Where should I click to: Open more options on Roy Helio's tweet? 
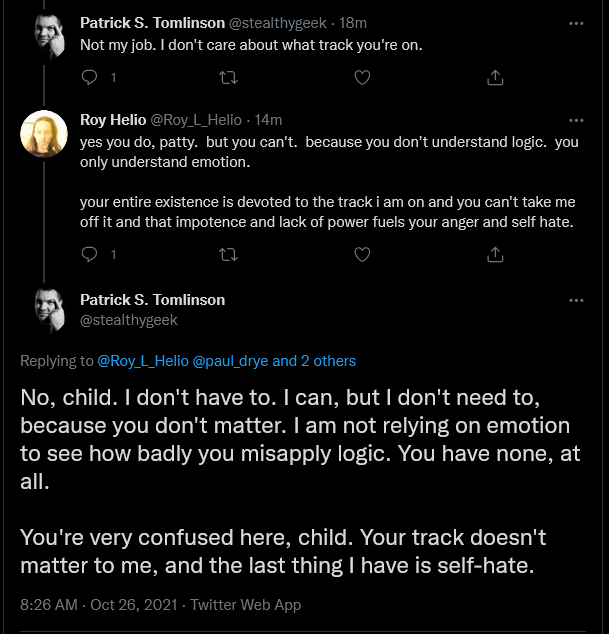pos(576,120)
